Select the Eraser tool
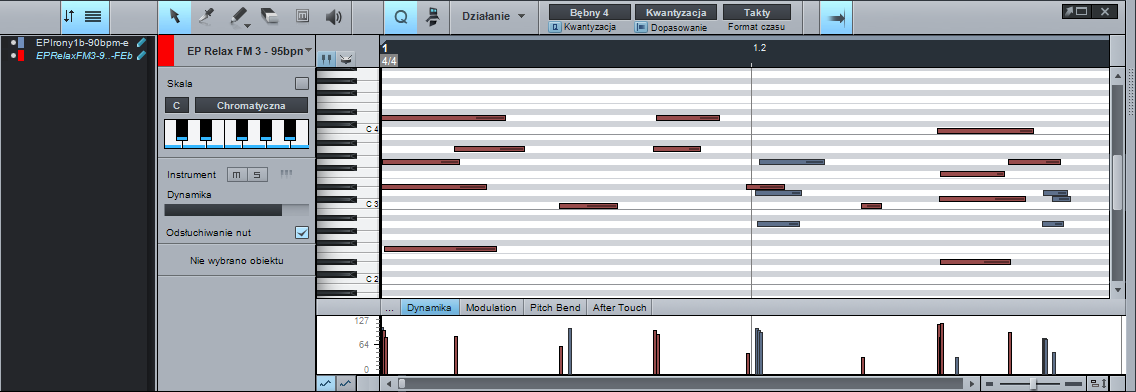1136x392 pixels. [x=270, y=17]
